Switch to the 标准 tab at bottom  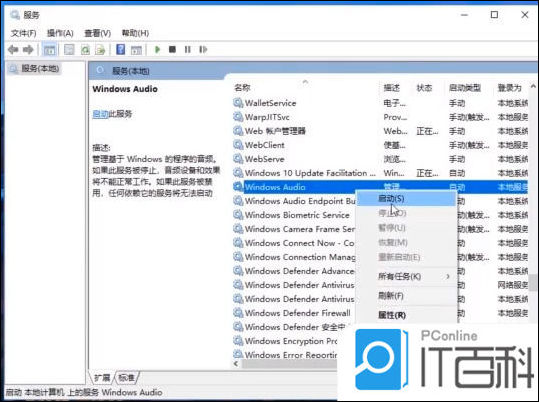[126, 378]
